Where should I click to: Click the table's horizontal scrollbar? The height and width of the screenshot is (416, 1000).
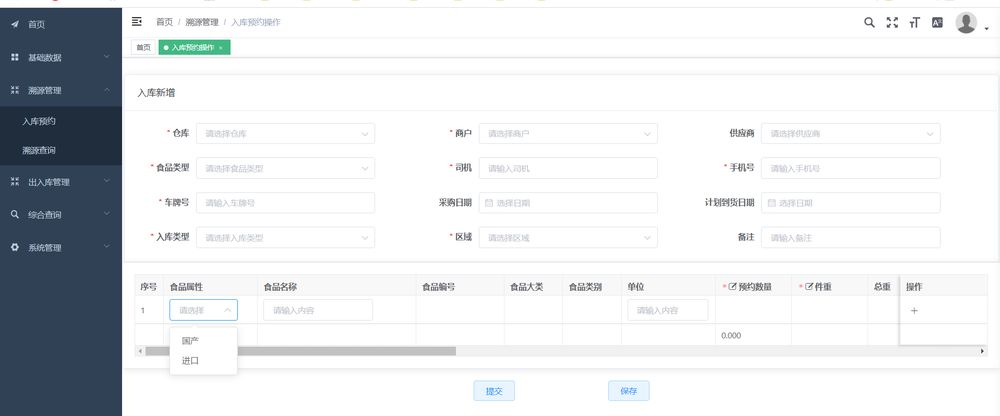[x=300, y=351]
